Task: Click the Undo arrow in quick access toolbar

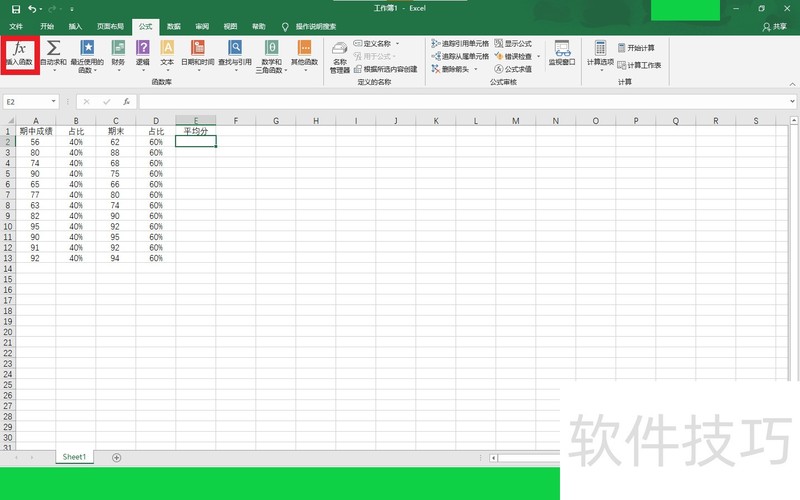Action: click(x=32, y=9)
